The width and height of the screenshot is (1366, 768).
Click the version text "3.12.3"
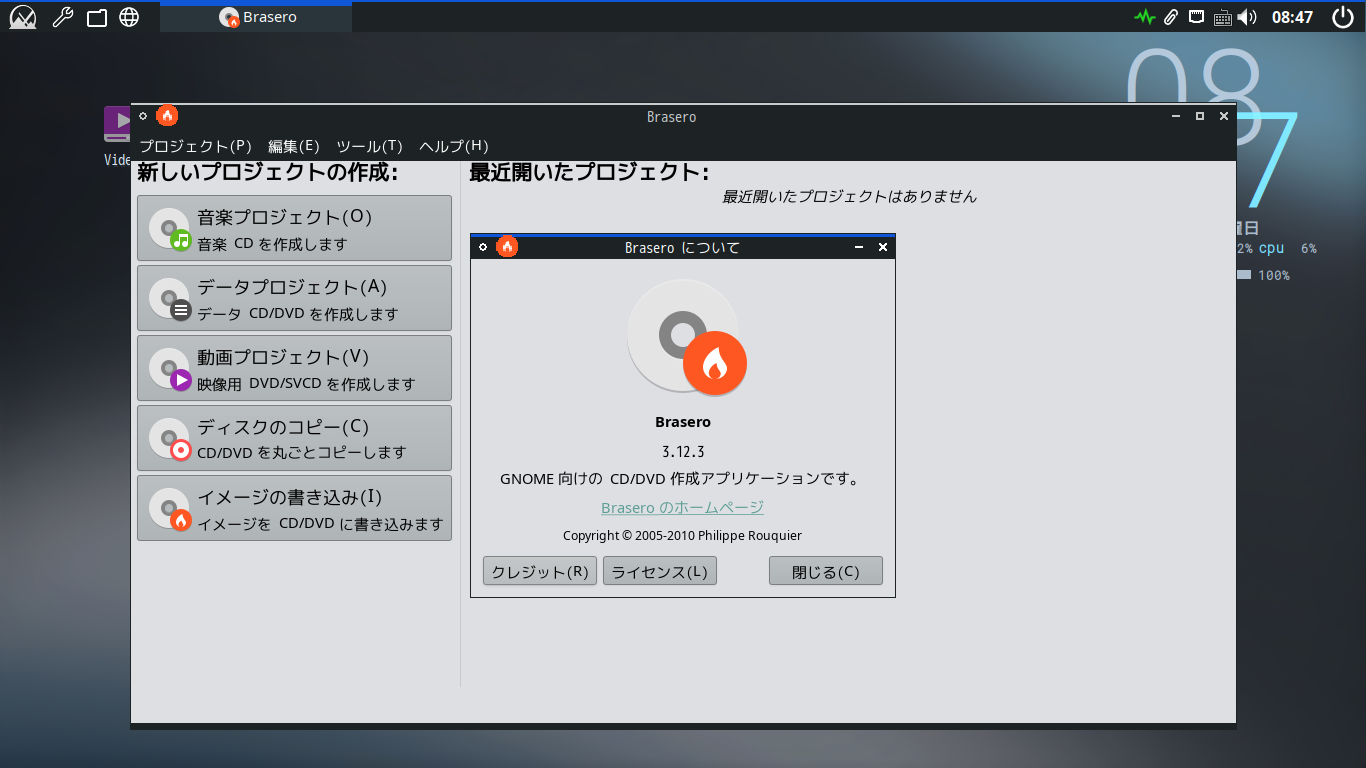coord(683,451)
